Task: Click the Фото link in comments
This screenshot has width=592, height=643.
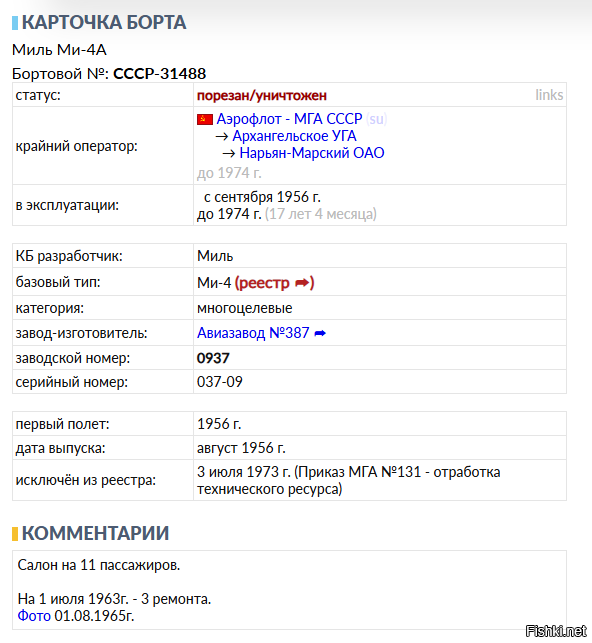Action: tap(34, 616)
